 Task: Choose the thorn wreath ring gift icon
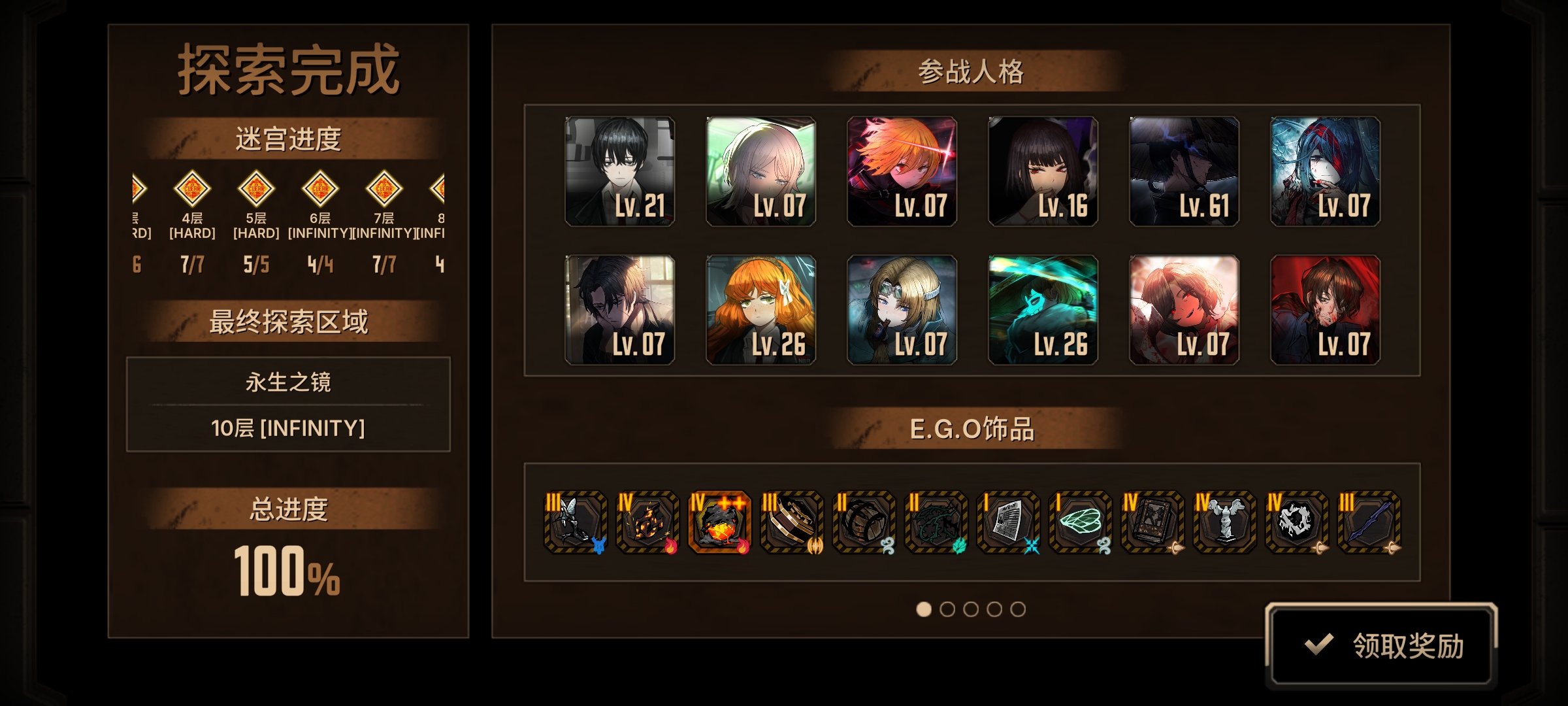(1297, 522)
